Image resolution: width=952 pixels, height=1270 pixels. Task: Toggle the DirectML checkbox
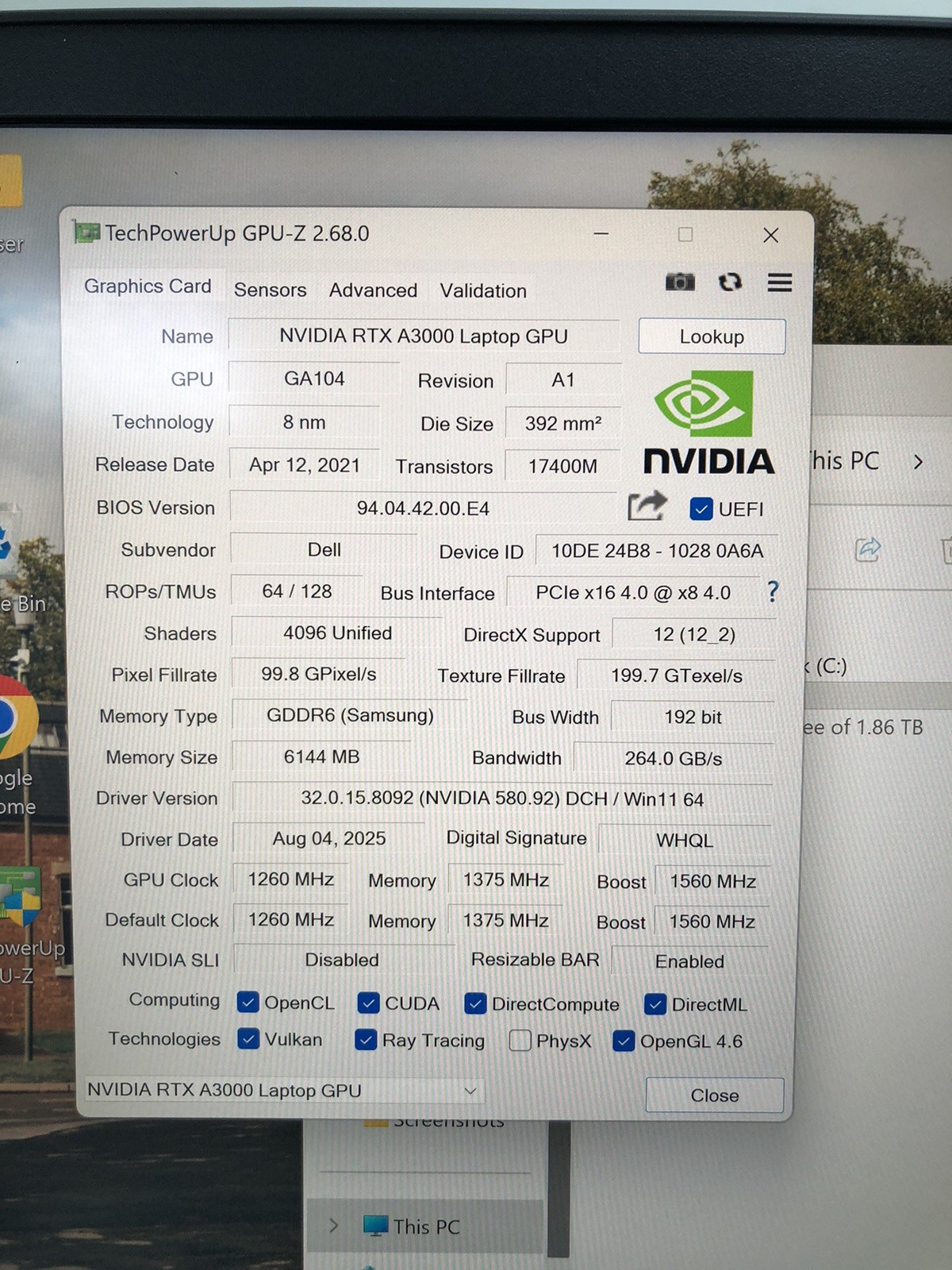pyautogui.click(x=655, y=1005)
